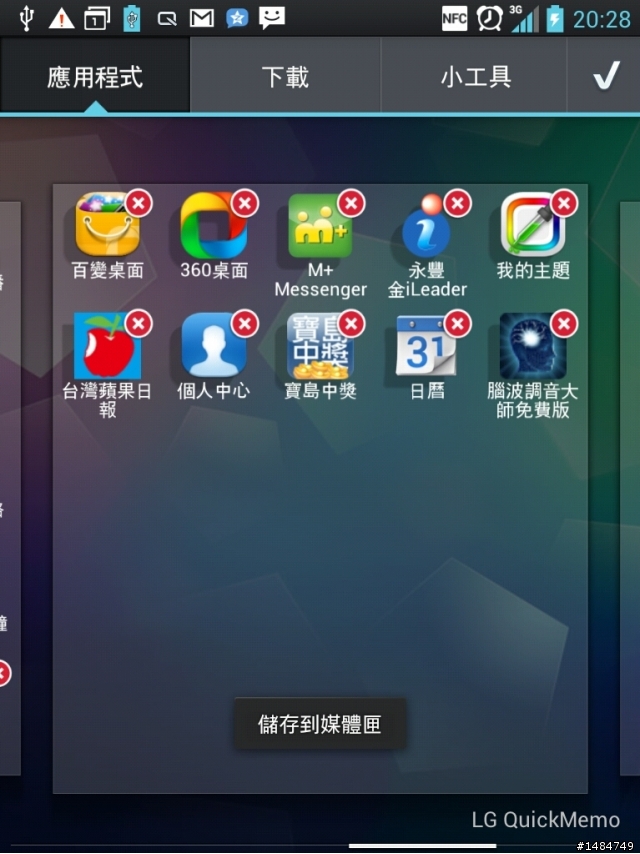
Task: Open the 腦波調音大師免費版 brain icon
Action: coord(533,346)
